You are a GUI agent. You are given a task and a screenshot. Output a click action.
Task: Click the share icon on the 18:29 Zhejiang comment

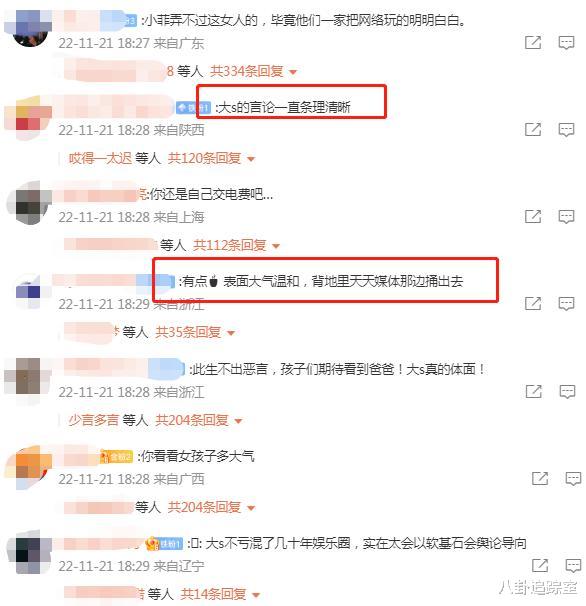[x=533, y=303]
